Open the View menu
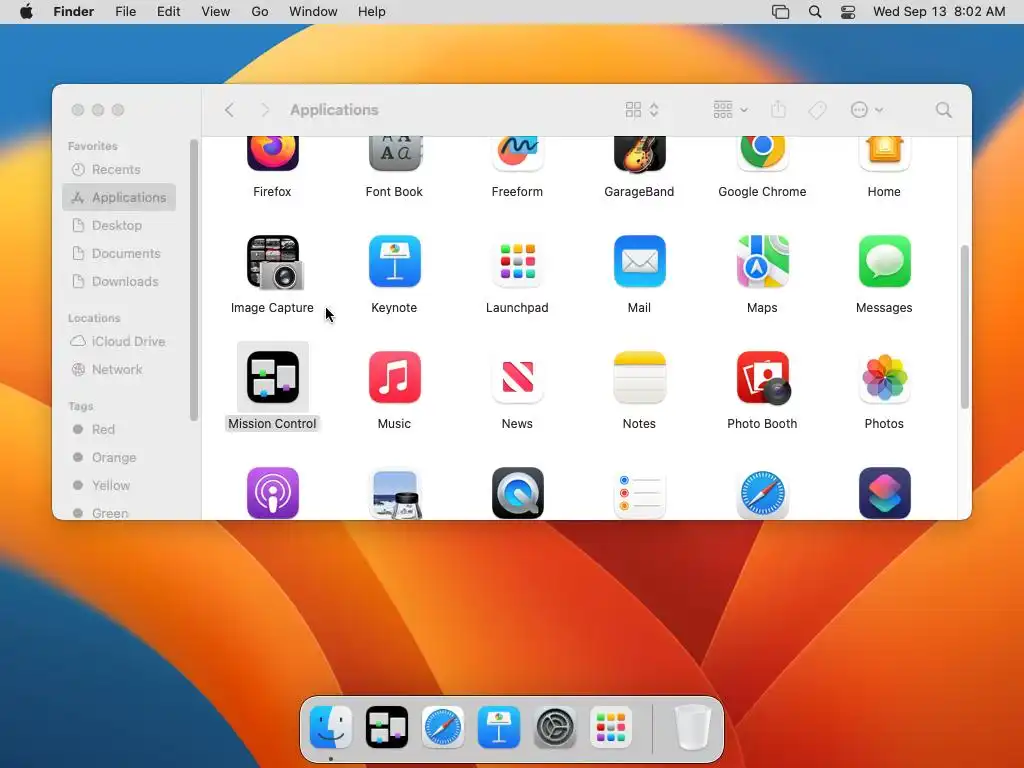Viewport: 1024px width, 768px height. coord(216,12)
